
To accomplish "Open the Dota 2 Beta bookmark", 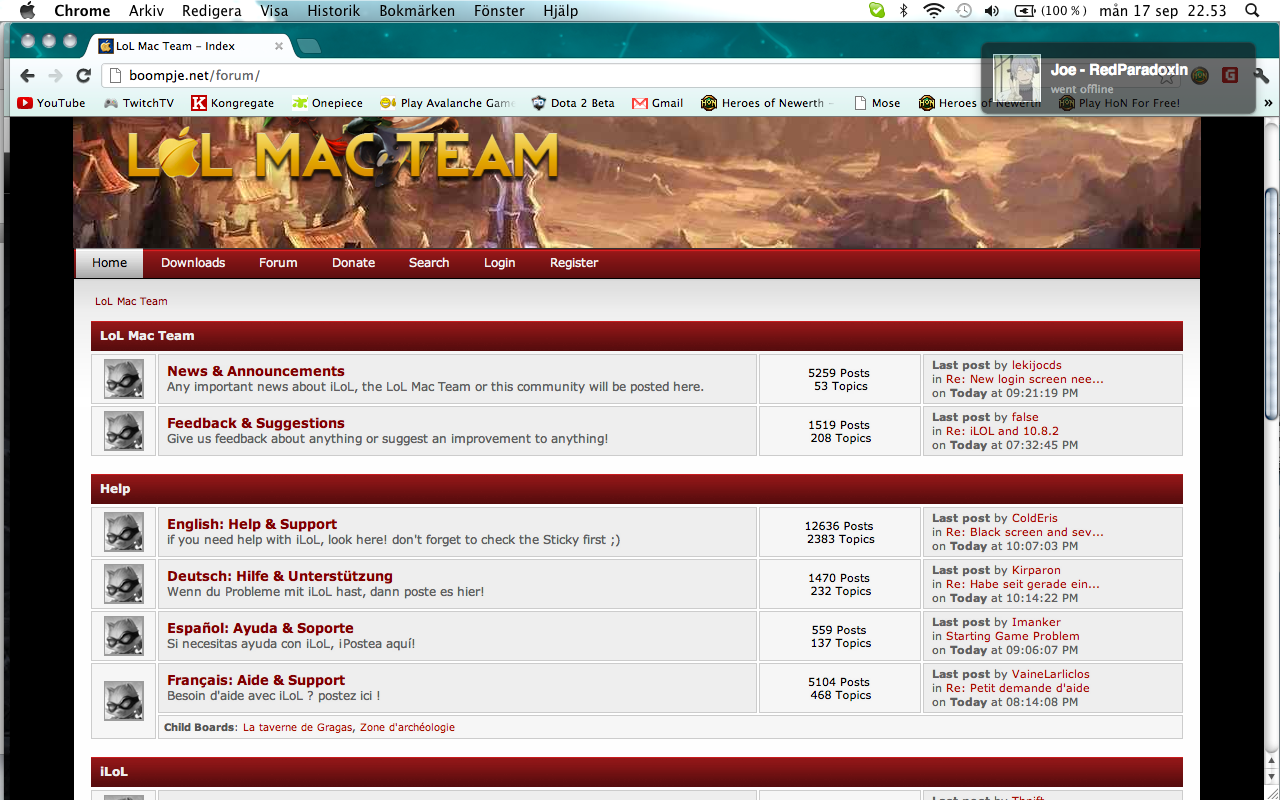I will [x=573, y=103].
